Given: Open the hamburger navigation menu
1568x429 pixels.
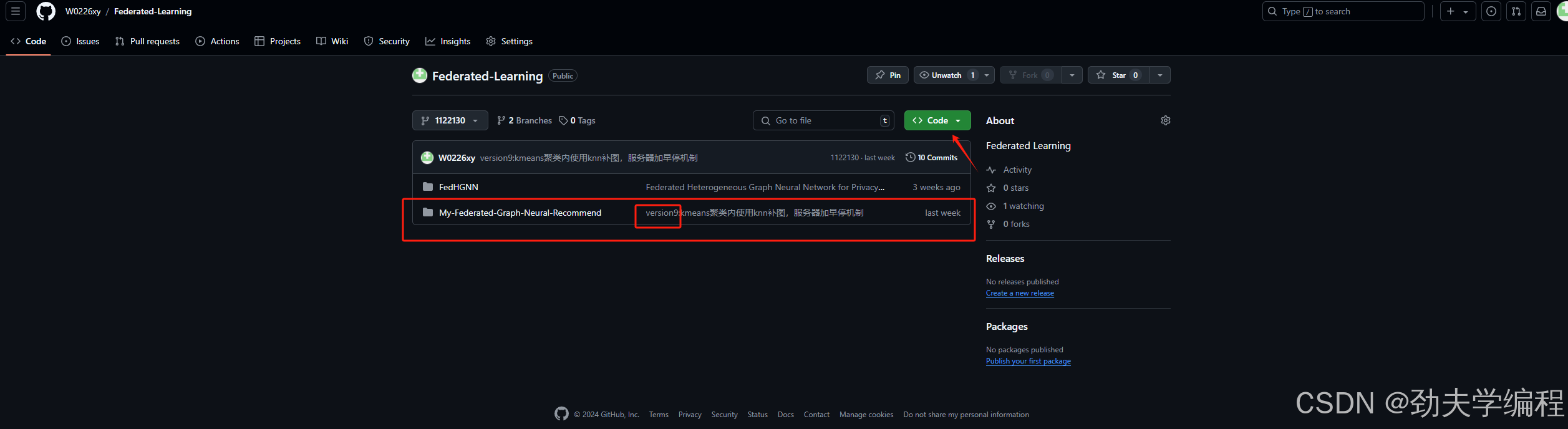Looking at the screenshot, I should pyautogui.click(x=16, y=11).
